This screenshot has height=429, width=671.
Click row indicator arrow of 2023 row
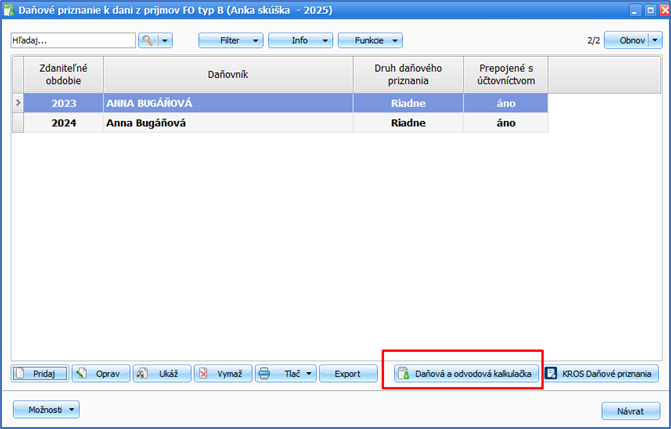[x=18, y=103]
